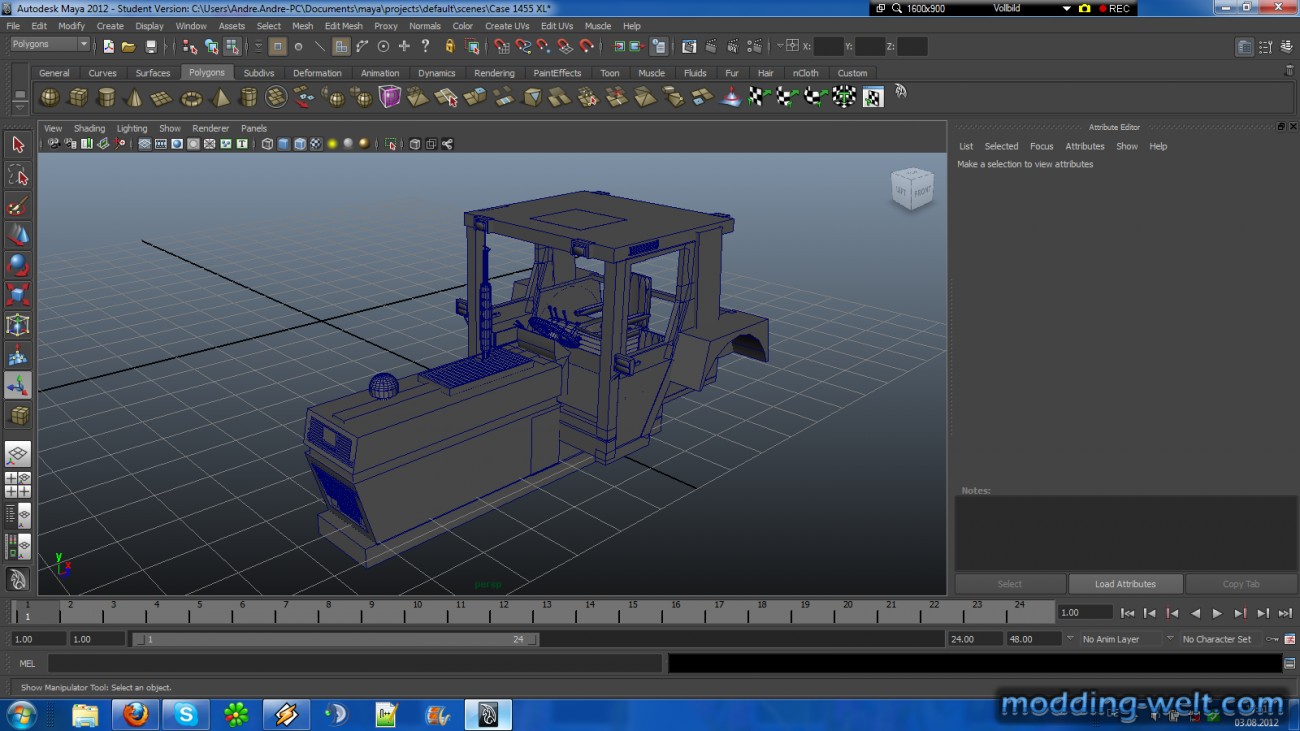The height and width of the screenshot is (731, 1300).
Task: Create a polygon cone from the shelf
Action: tap(134, 97)
